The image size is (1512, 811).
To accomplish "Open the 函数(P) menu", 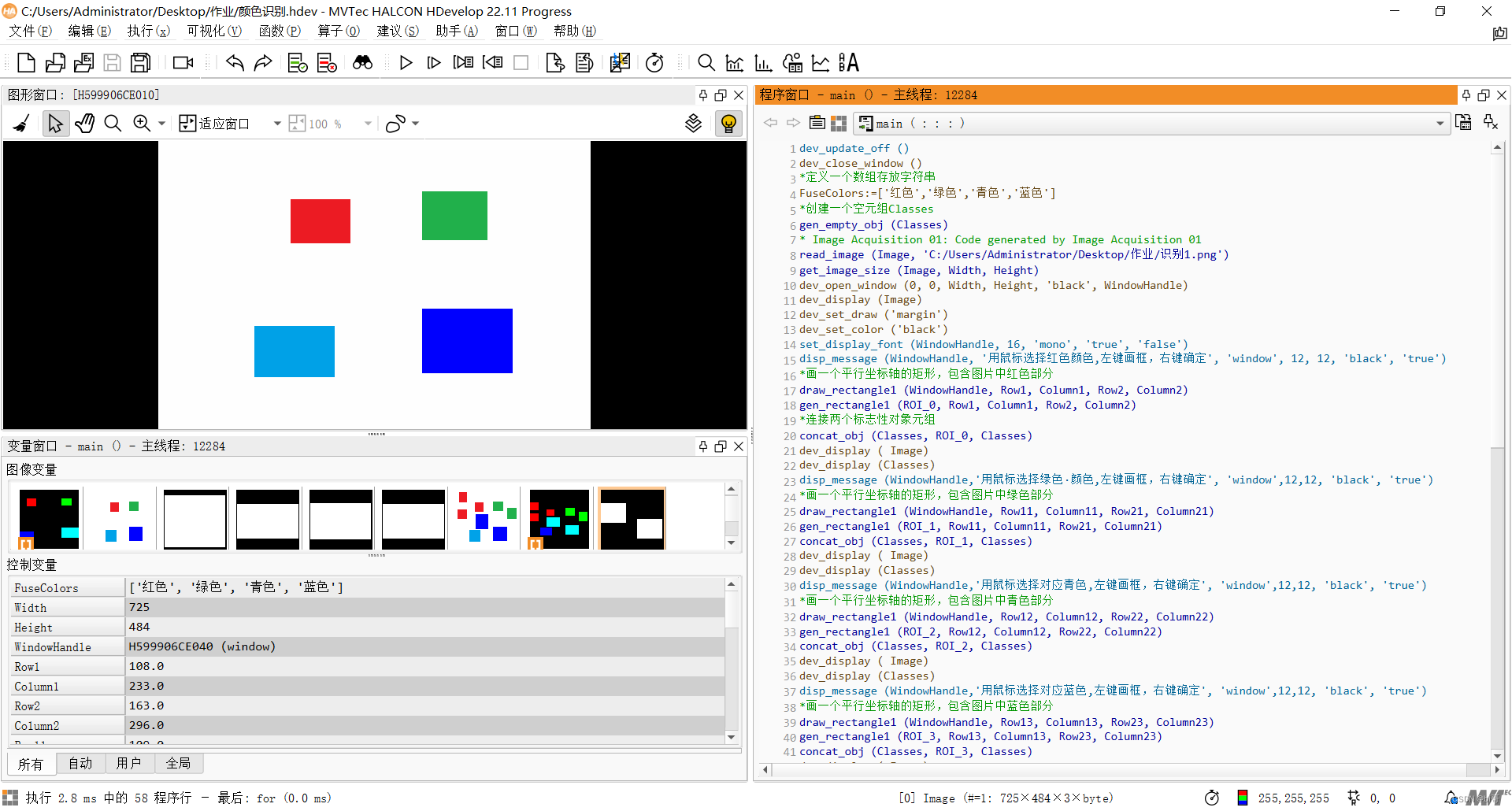I will click(279, 31).
